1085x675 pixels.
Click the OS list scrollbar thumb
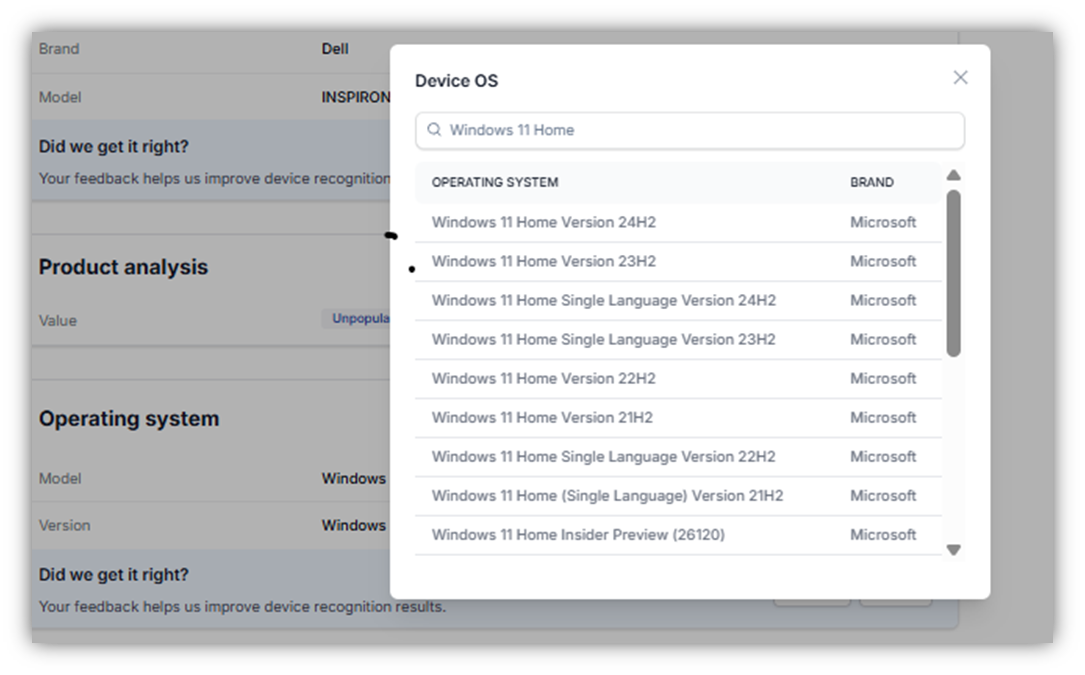[954, 273]
